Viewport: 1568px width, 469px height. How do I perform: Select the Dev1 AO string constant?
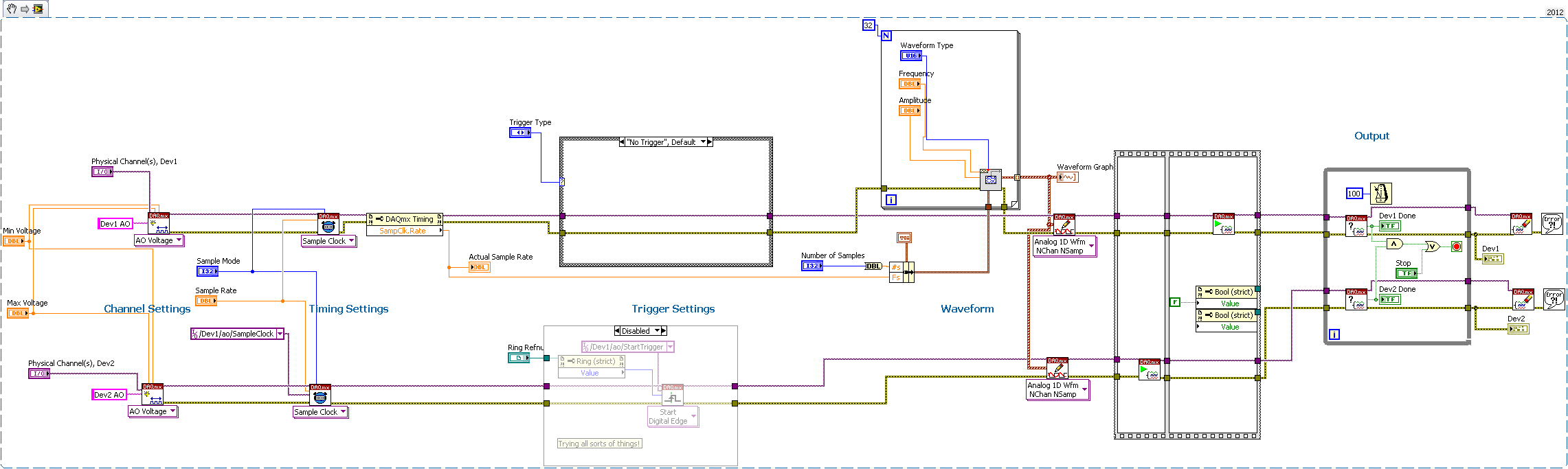(115, 224)
